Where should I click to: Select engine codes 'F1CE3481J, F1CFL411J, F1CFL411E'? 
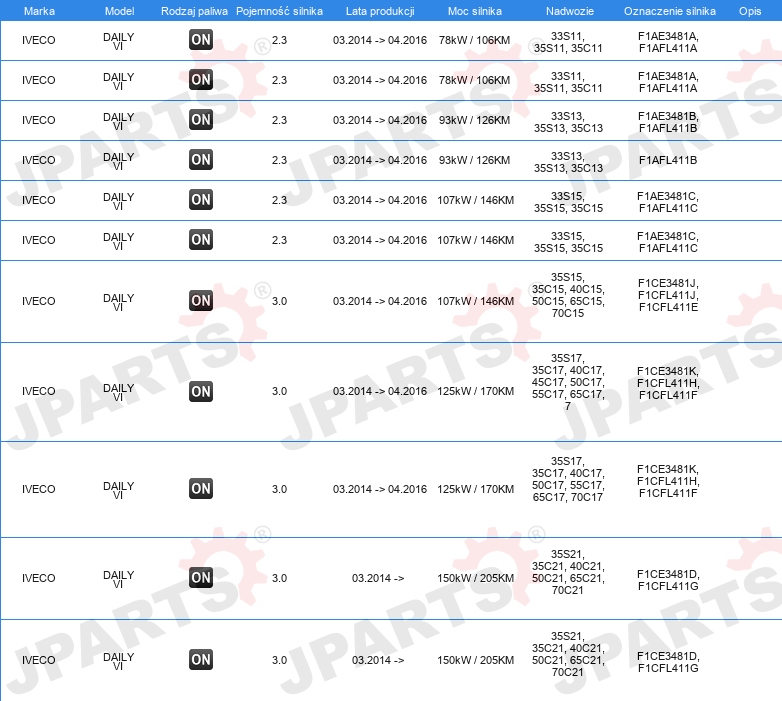click(x=668, y=295)
